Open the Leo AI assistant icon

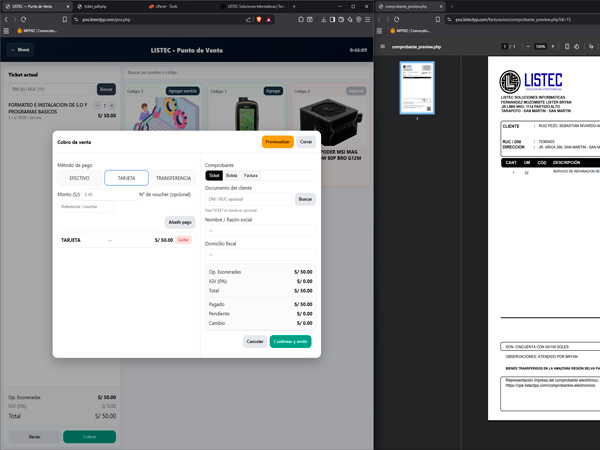pyautogui.click(x=350, y=19)
